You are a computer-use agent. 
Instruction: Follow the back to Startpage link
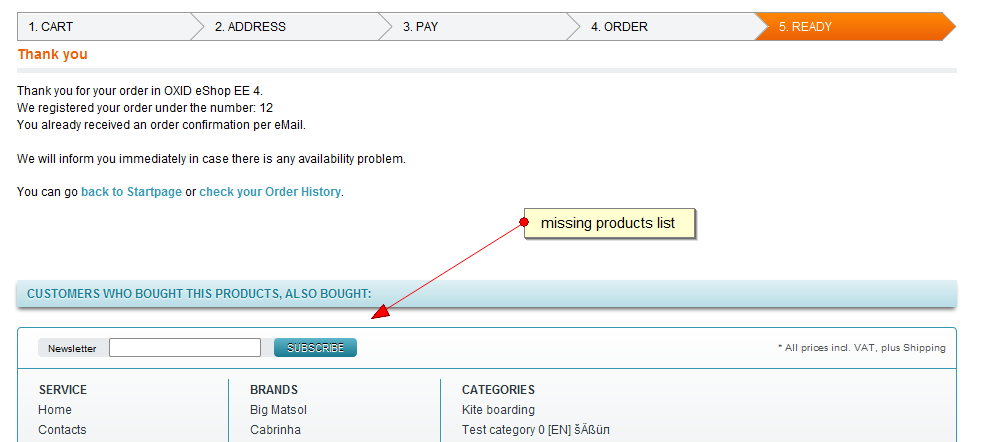(x=131, y=192)
